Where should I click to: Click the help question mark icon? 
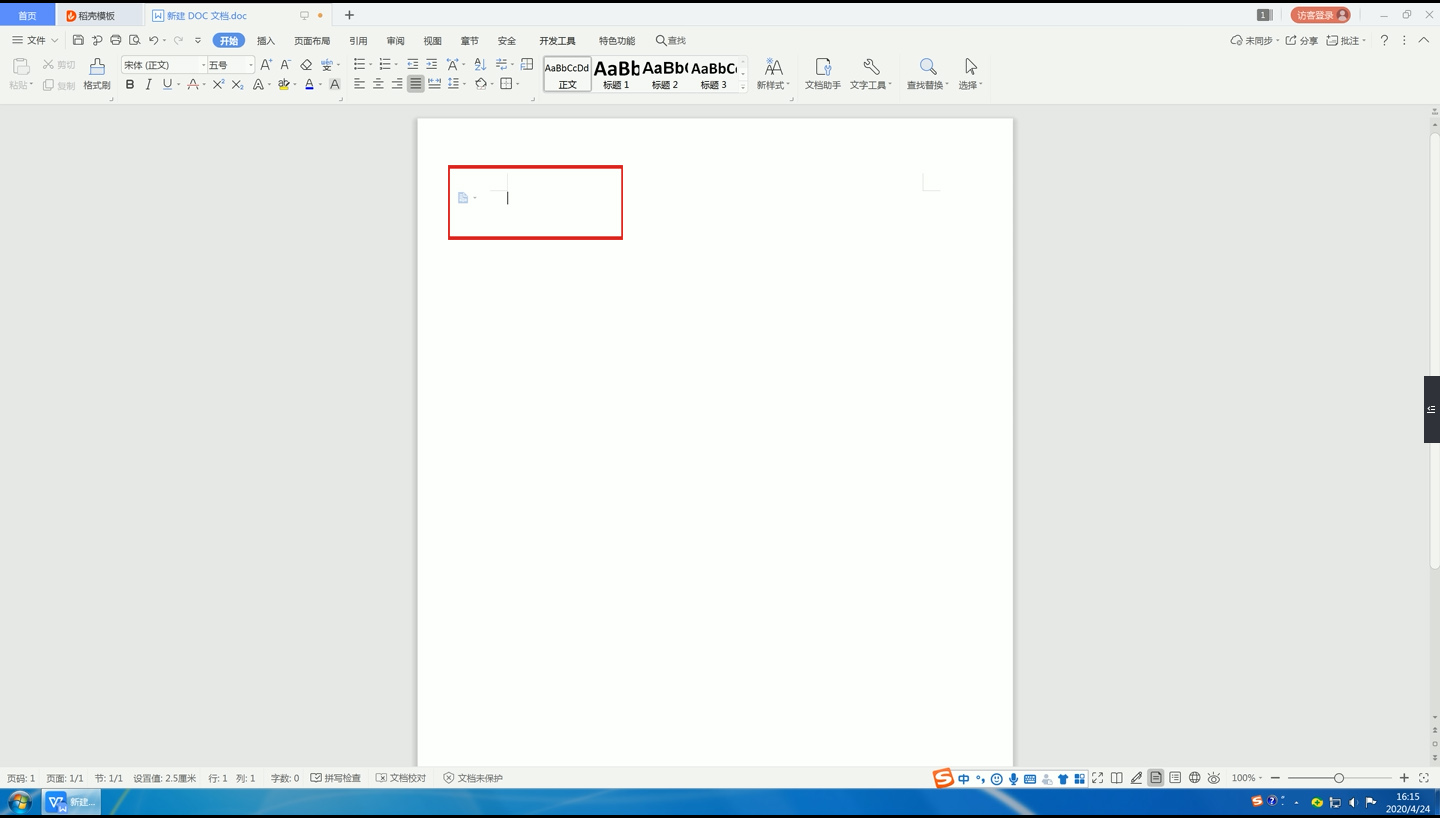[x=1384, y=40]
